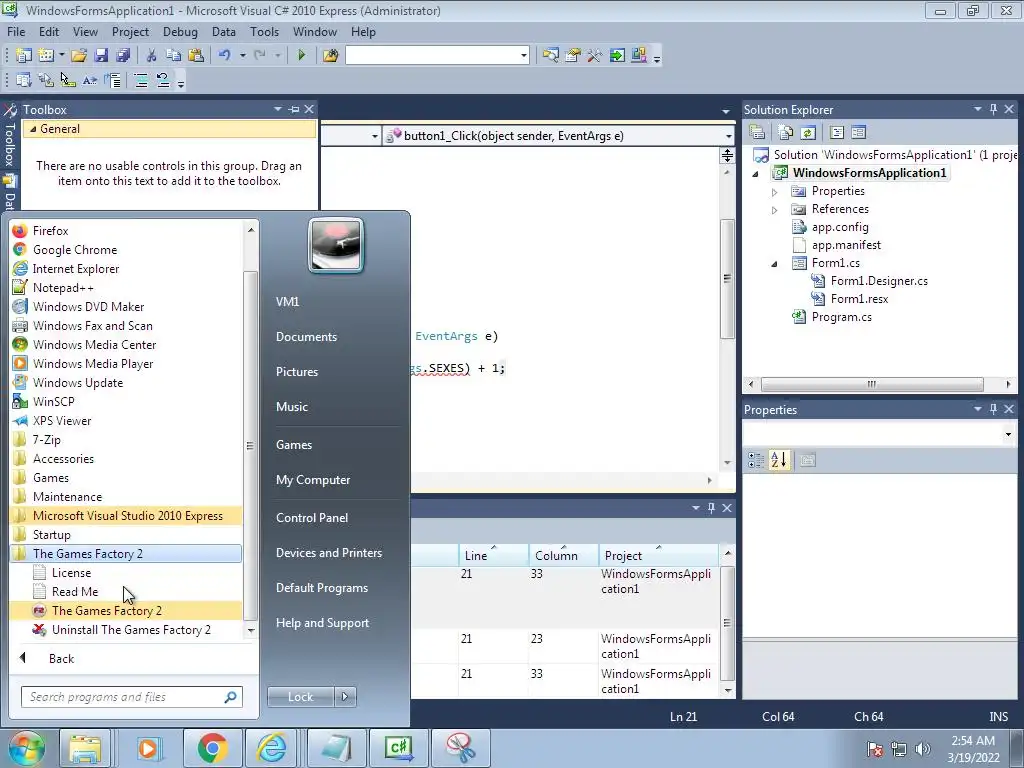Open the Window menu
Image resolution: width=1024 pixels, height=768 pixels.
coord(315,32)
